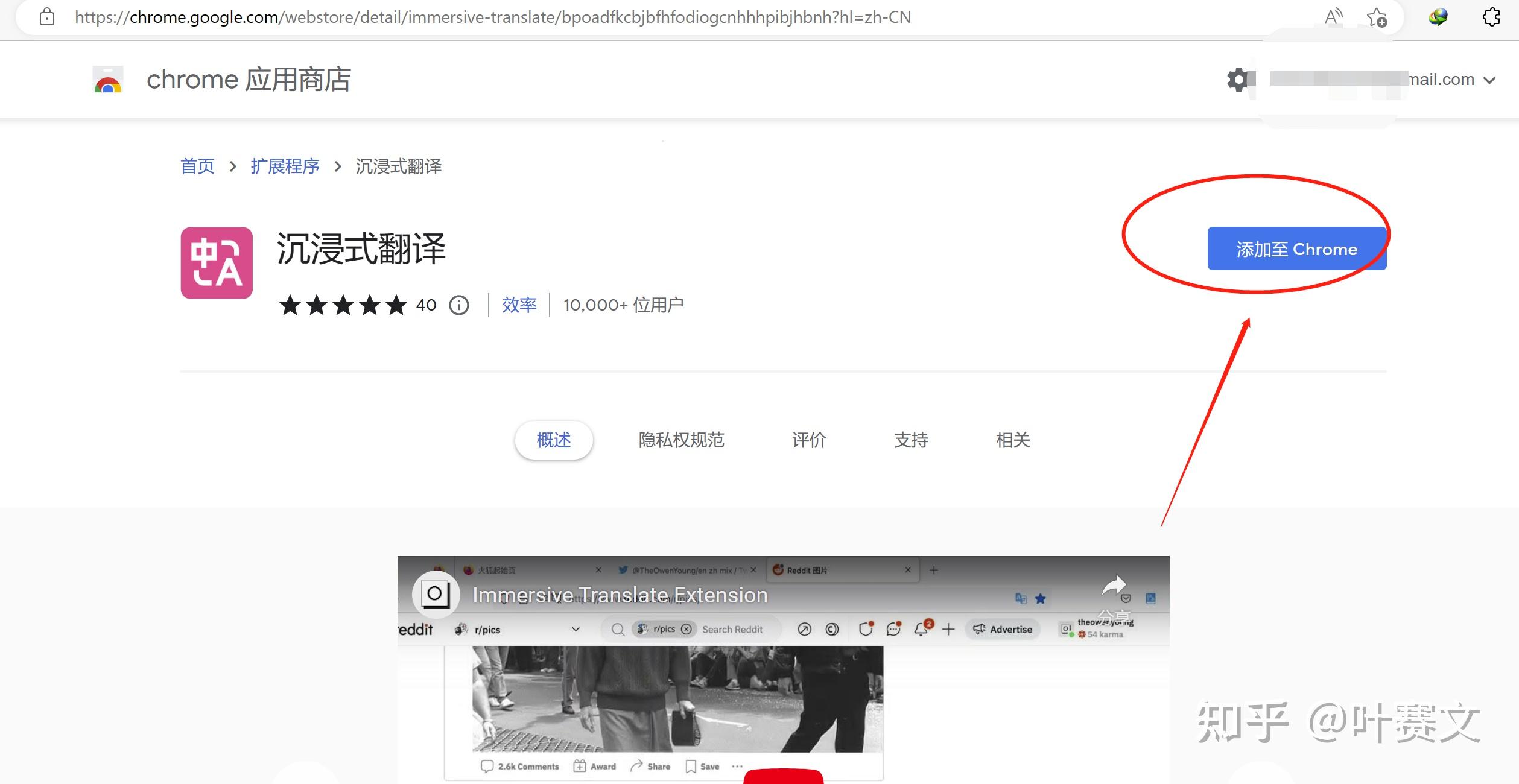Click the 添加至 Chrome button
This screenshot has width=1519, height=784.
coord(1296,248)
